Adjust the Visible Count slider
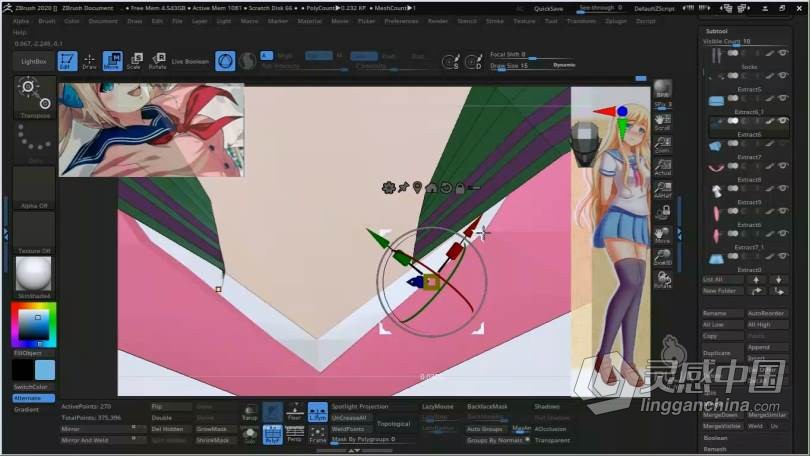 coord(744,42)
